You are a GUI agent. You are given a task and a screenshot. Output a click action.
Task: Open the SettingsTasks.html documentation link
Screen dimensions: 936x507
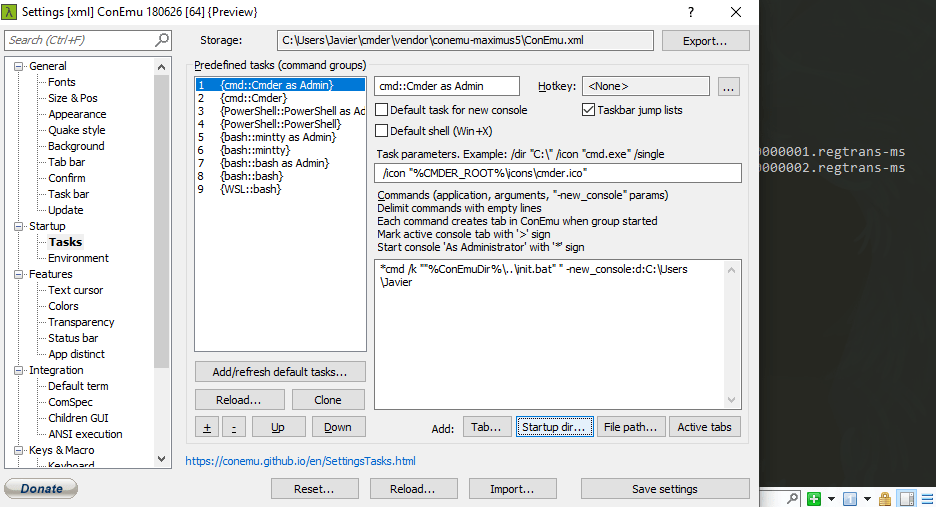click(300, 461)
